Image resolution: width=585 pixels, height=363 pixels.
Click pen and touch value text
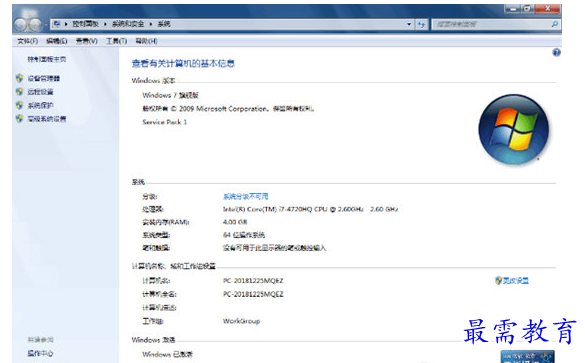tap(275, 248)
